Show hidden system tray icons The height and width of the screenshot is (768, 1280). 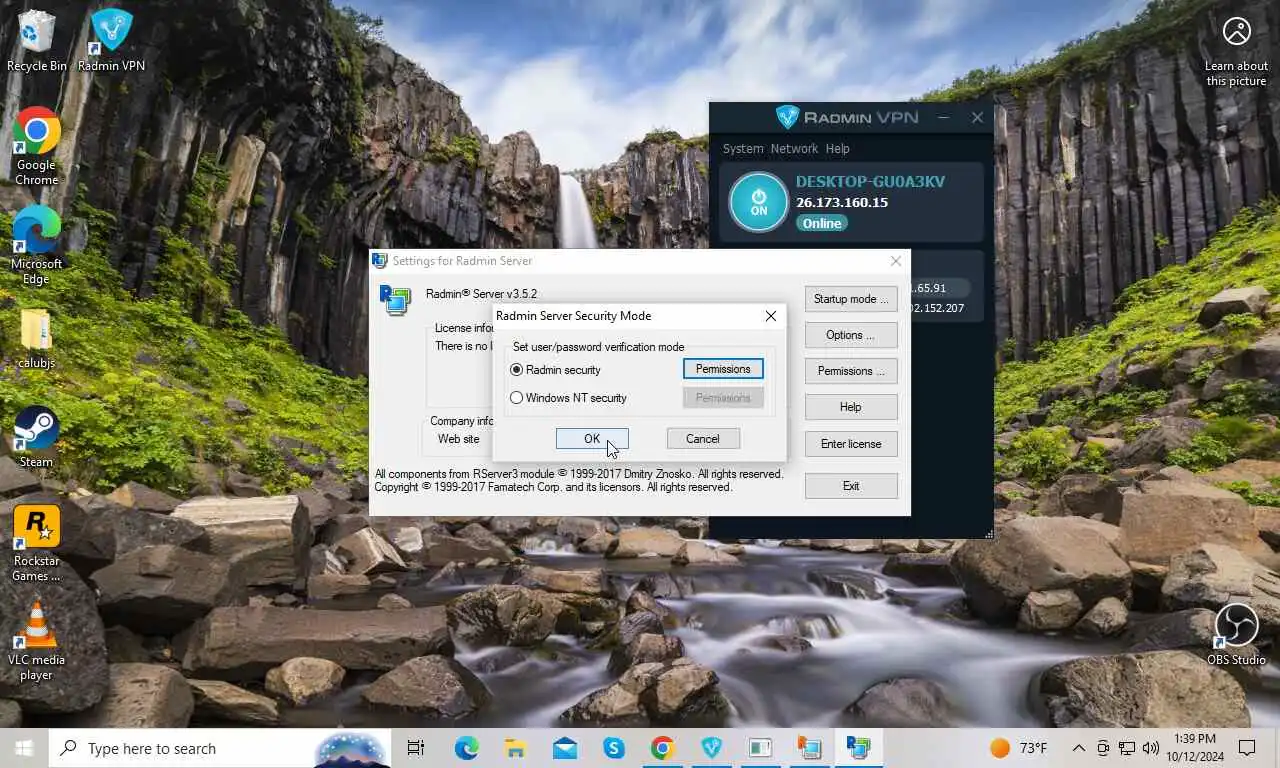pyautogui.click(x=1079, y=748)
